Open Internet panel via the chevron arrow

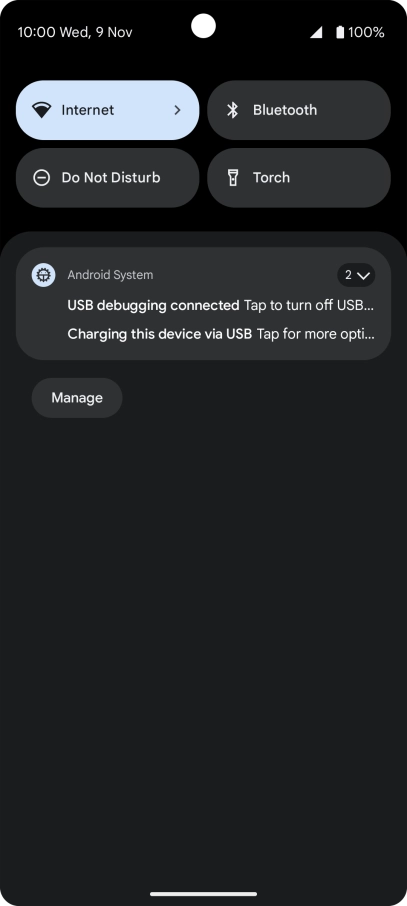177,110
